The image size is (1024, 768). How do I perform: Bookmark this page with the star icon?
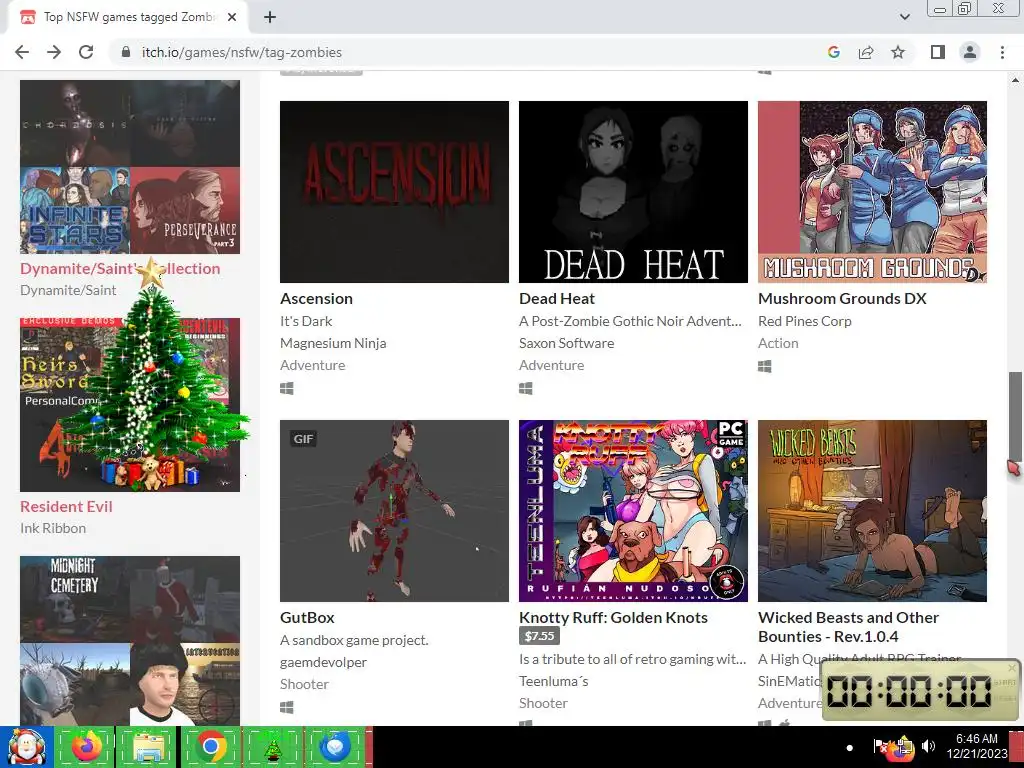898,52
